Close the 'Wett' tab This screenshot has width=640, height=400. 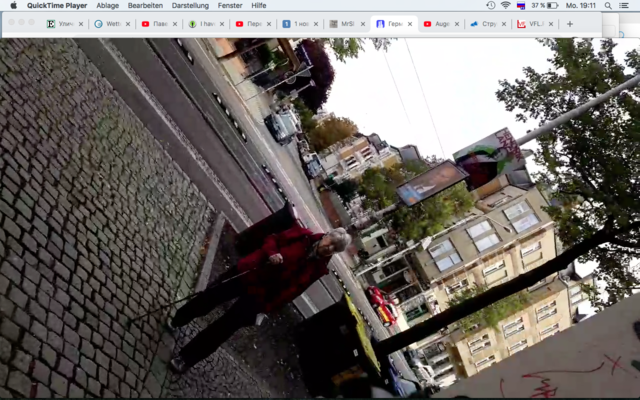[x=128, y=24]
